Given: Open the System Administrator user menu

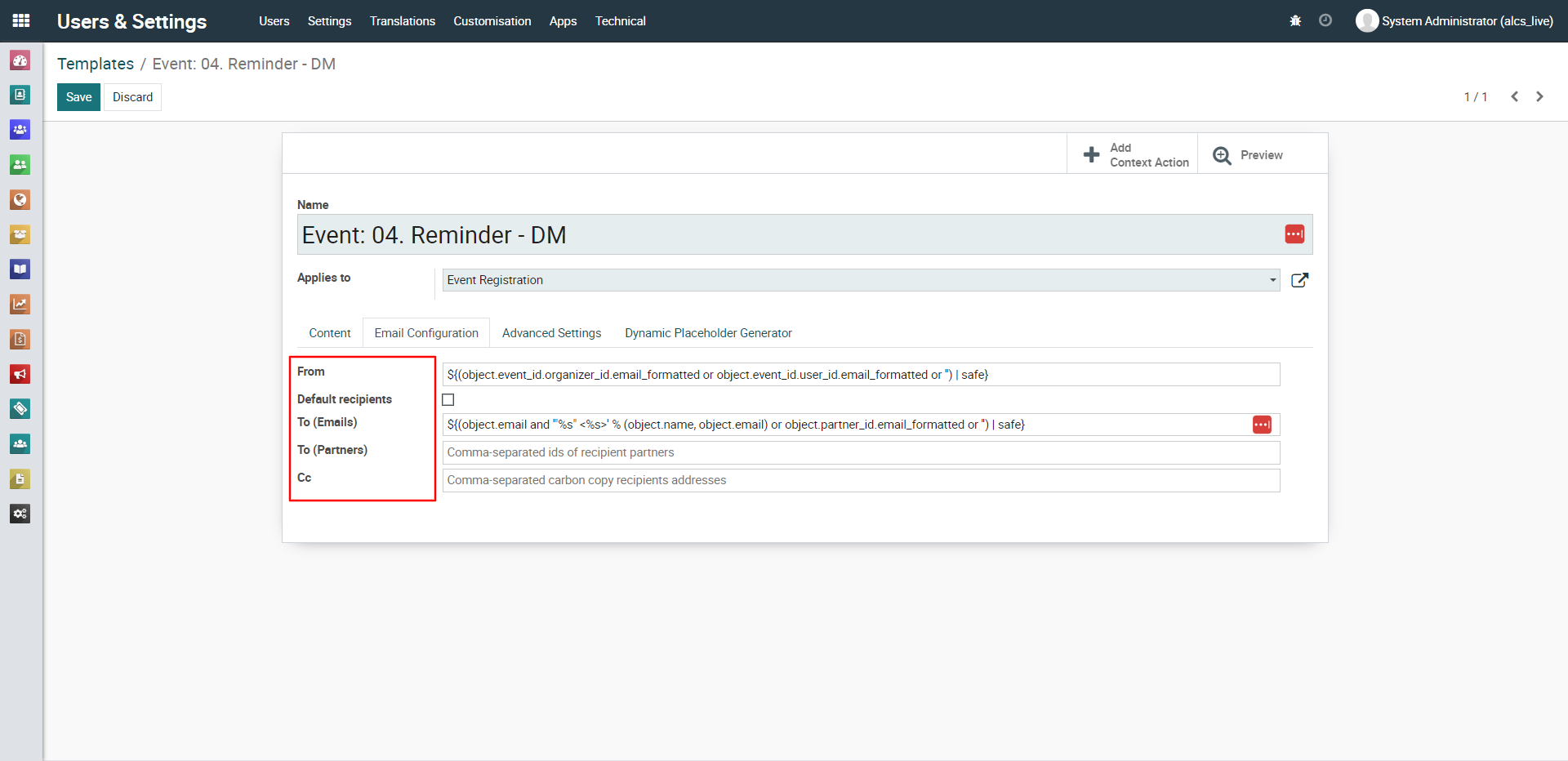Looking at the screenshot, I should click(x=1454, y=20).
